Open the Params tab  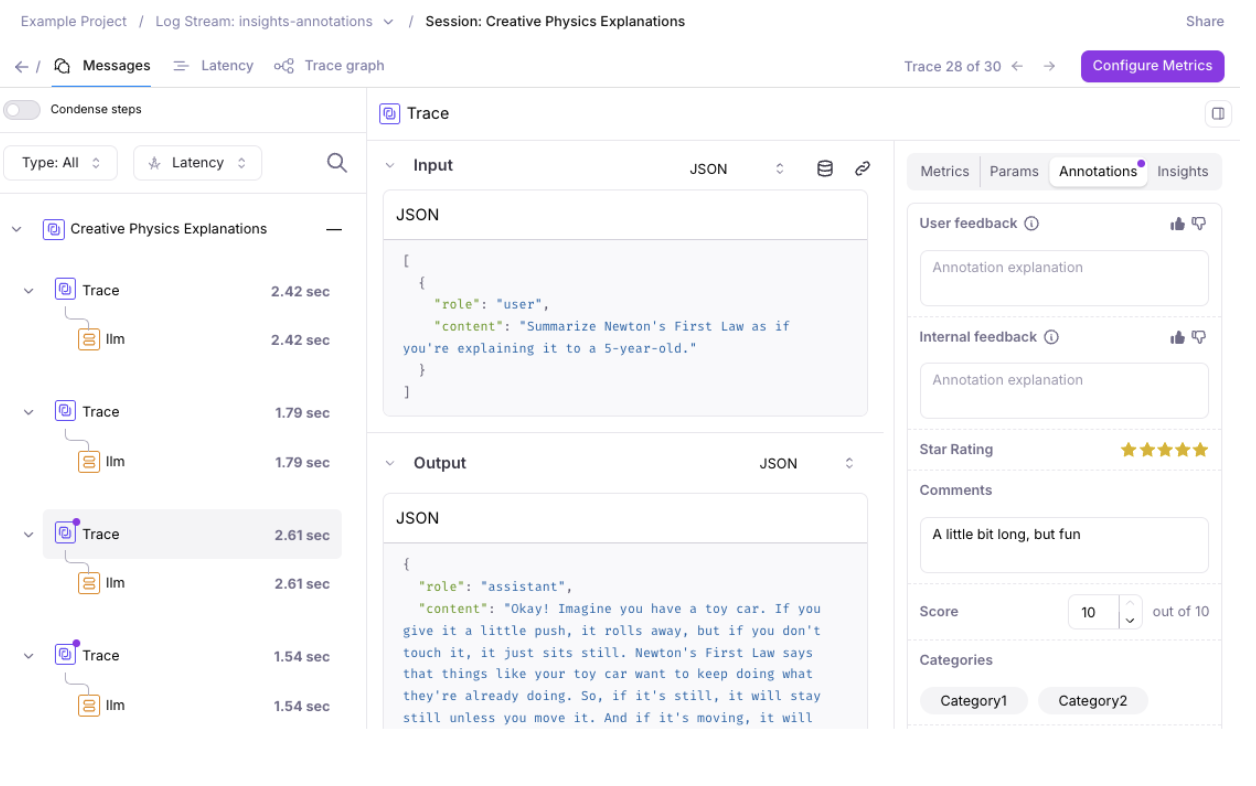click(x=1014, y=171)
